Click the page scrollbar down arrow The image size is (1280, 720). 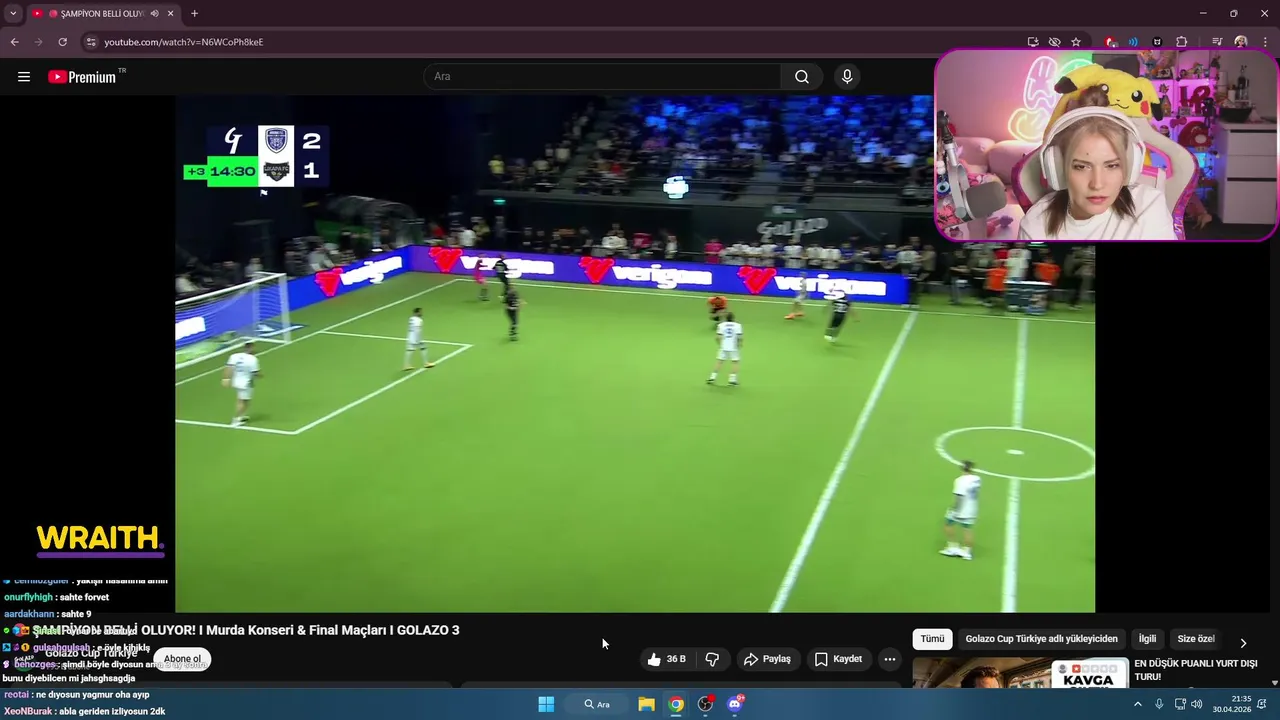(x=1274, y=683)
